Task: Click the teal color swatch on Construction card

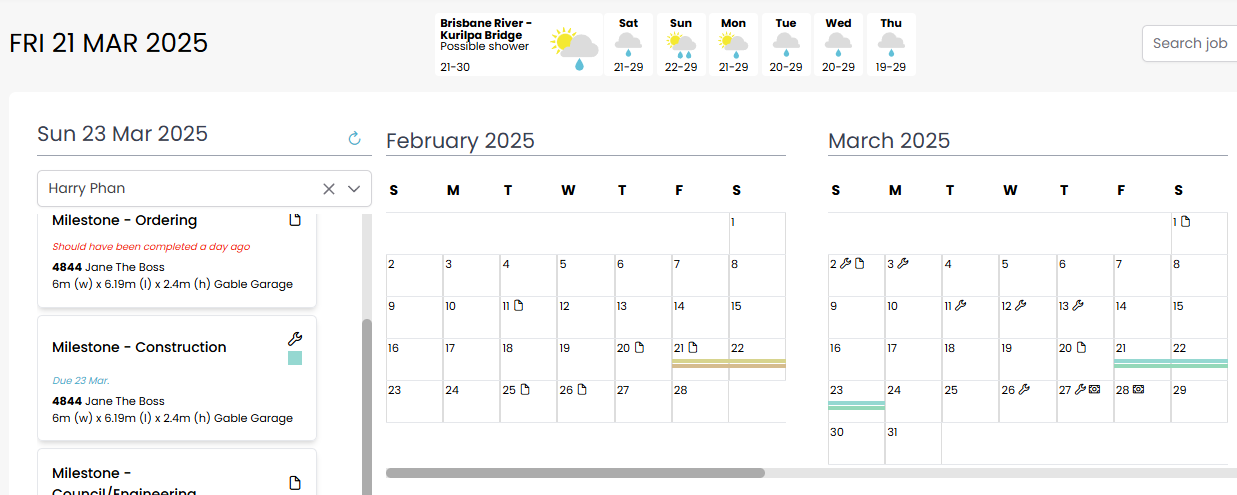Action: coord(295,358)
